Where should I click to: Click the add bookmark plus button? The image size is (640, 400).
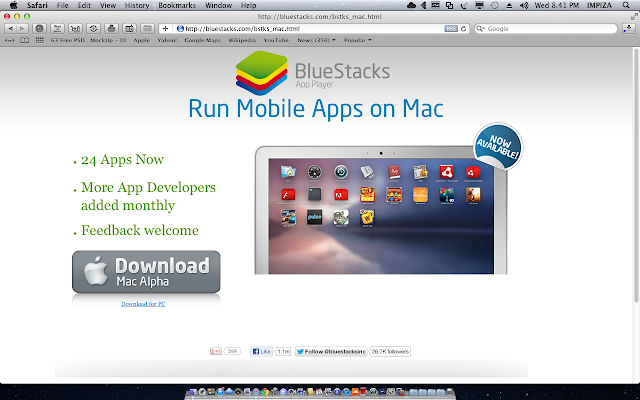pyautogui.click(x=165, y=29)
